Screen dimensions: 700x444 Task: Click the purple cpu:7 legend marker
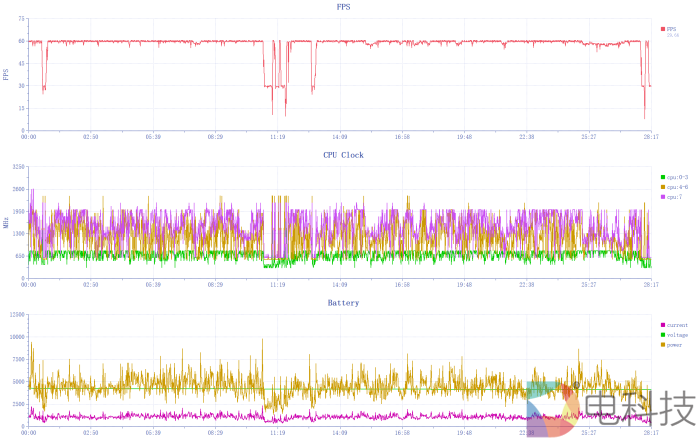pyautogui.click(x=663, y=197)
